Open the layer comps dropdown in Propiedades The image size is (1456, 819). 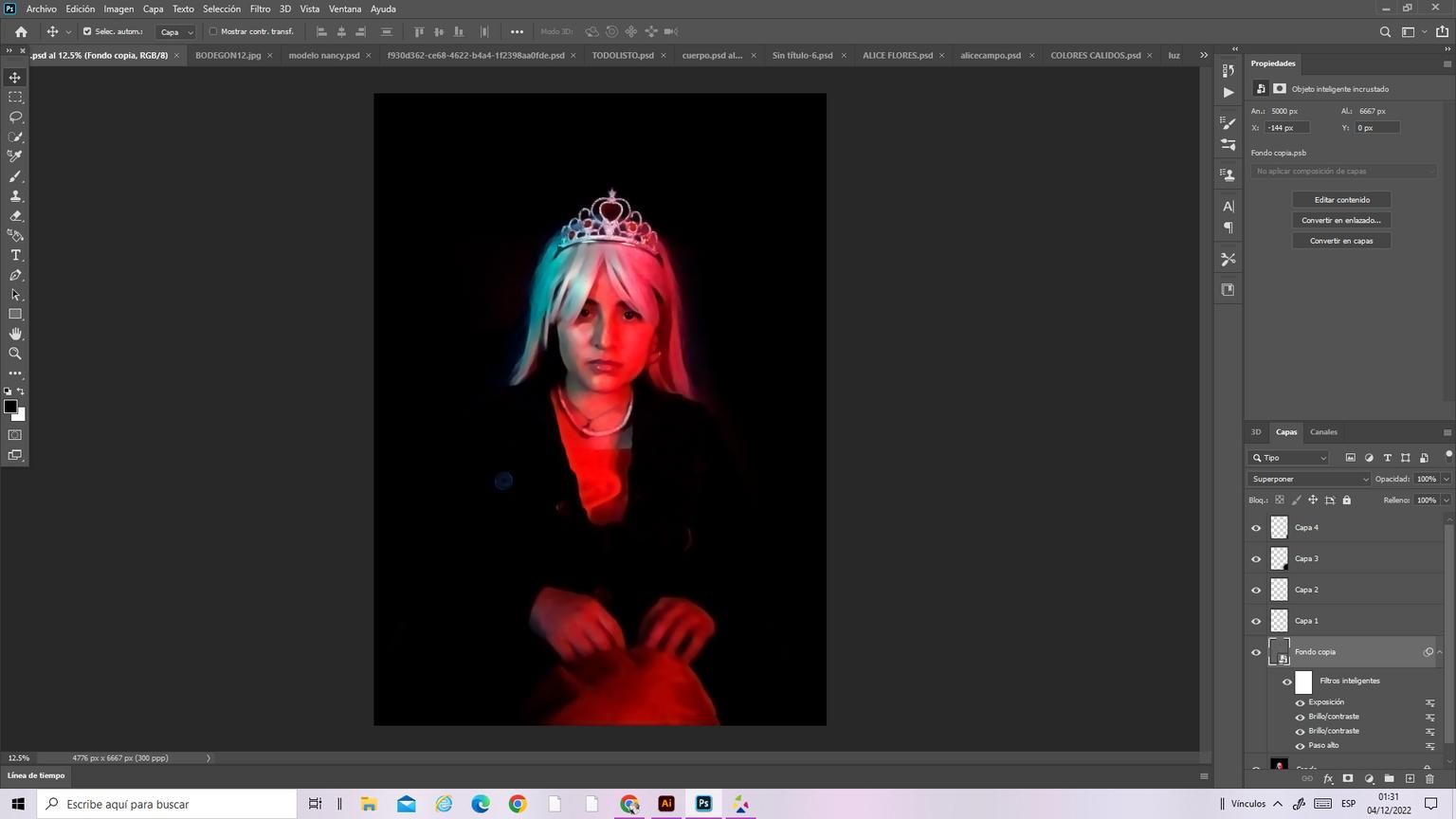click(x=1343, y=171)
